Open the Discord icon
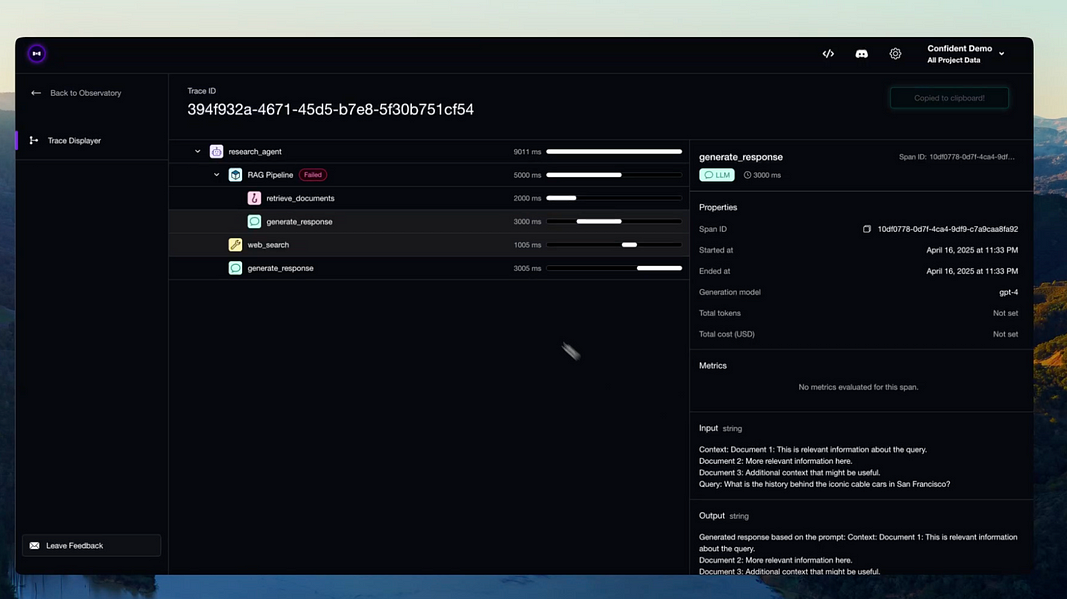1067x599 pixels. pos(861,53)
